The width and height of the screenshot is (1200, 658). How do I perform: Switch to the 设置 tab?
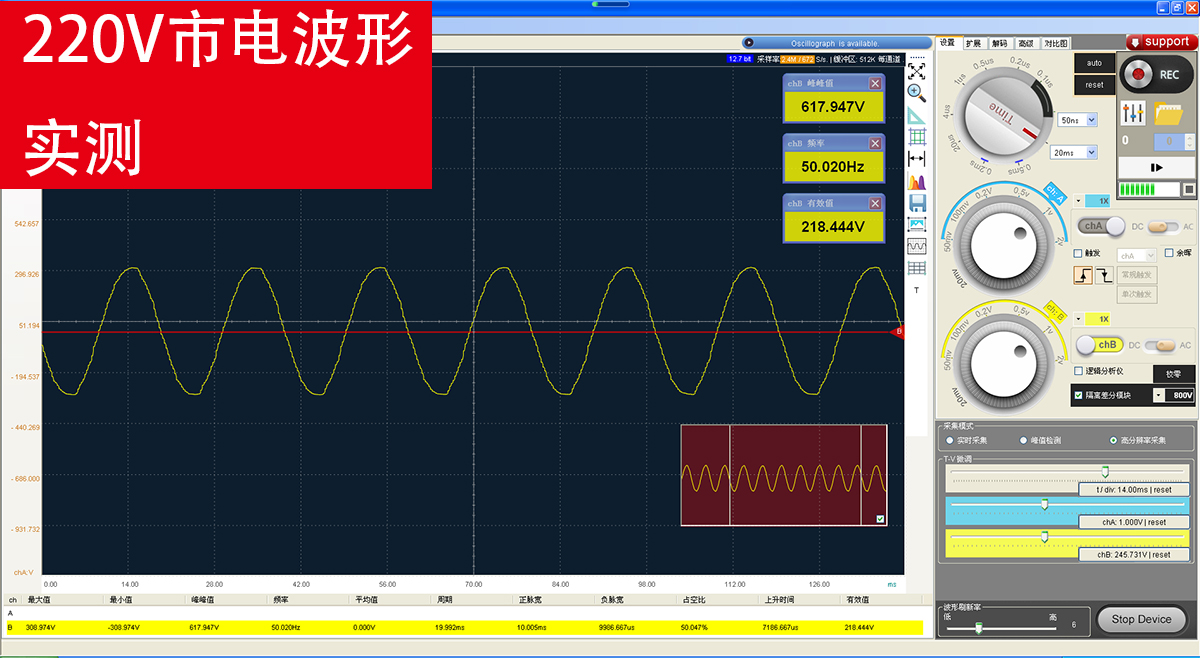click(x=947, y=43)
